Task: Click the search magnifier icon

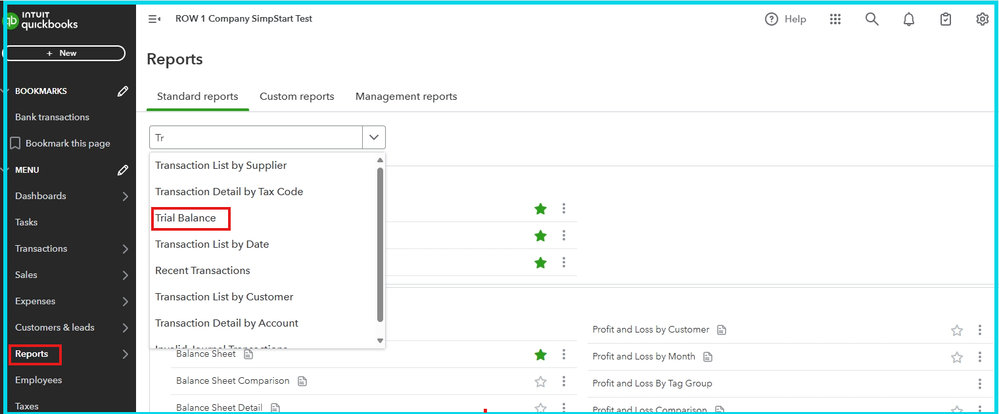Action: (872, 19)
